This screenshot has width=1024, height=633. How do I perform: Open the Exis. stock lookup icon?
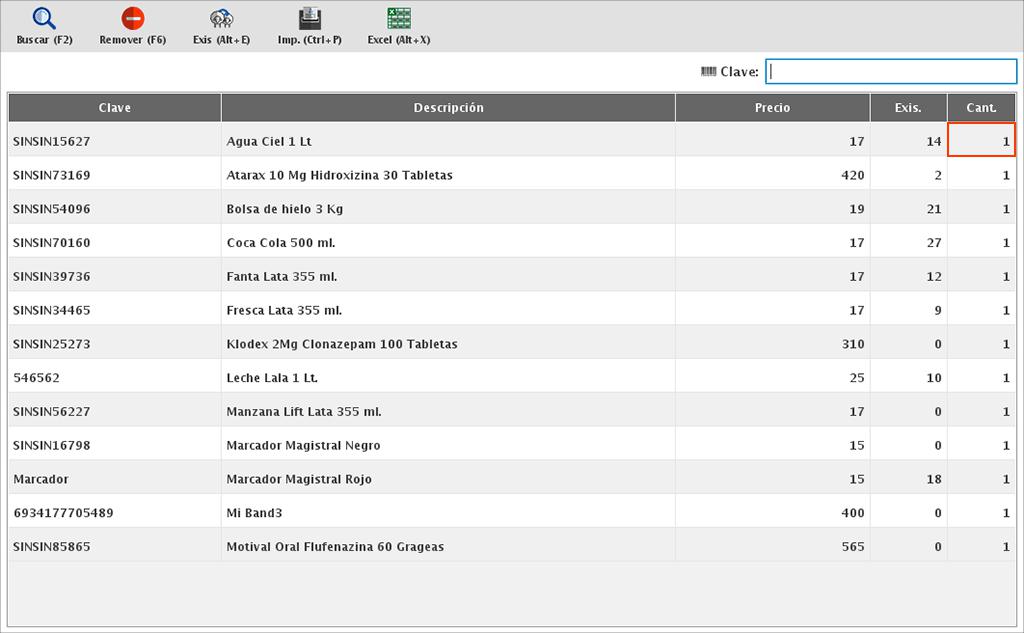pyautogui.click(x=221, y=19)
